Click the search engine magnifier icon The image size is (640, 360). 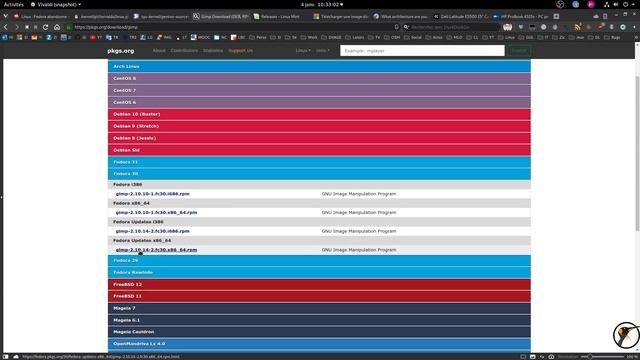point(406,27)
